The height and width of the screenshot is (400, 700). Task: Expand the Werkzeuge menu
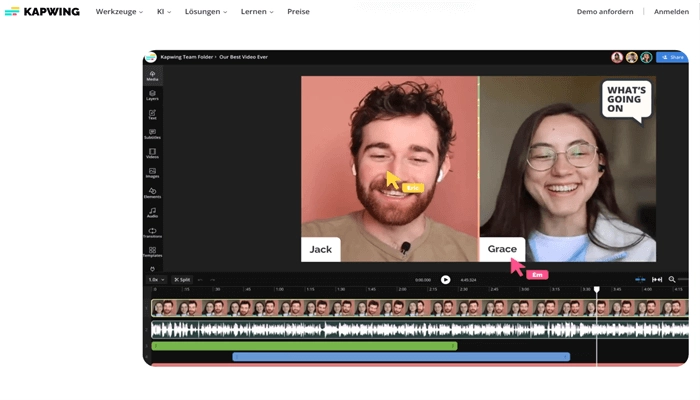coord(119,12)
